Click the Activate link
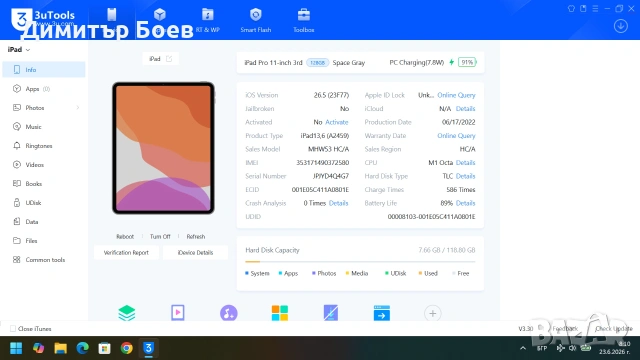640x360 pixels. point(337,122)
